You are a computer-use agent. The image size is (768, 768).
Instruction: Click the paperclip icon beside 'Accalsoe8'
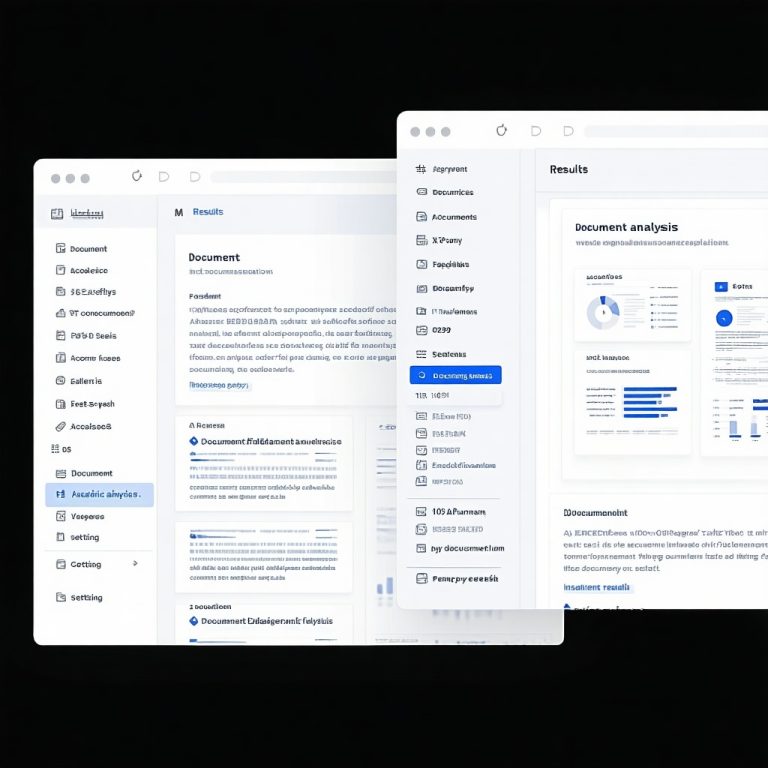coord(60,426)
